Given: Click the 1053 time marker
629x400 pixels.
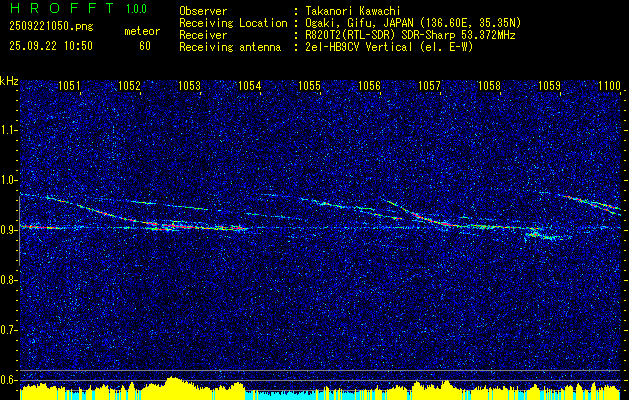Looking at the screenshot, I should 189,85.
